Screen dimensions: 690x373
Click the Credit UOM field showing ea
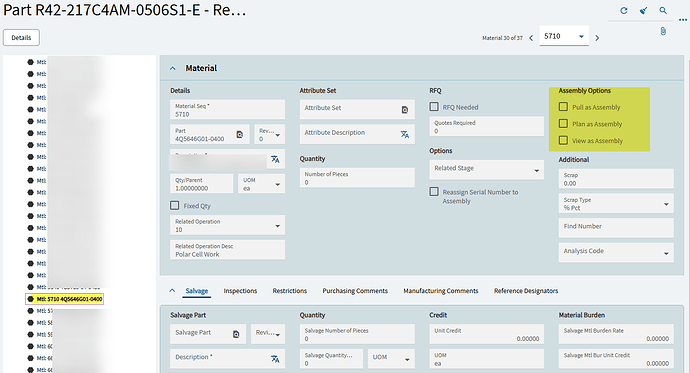[x=487, y=359]
